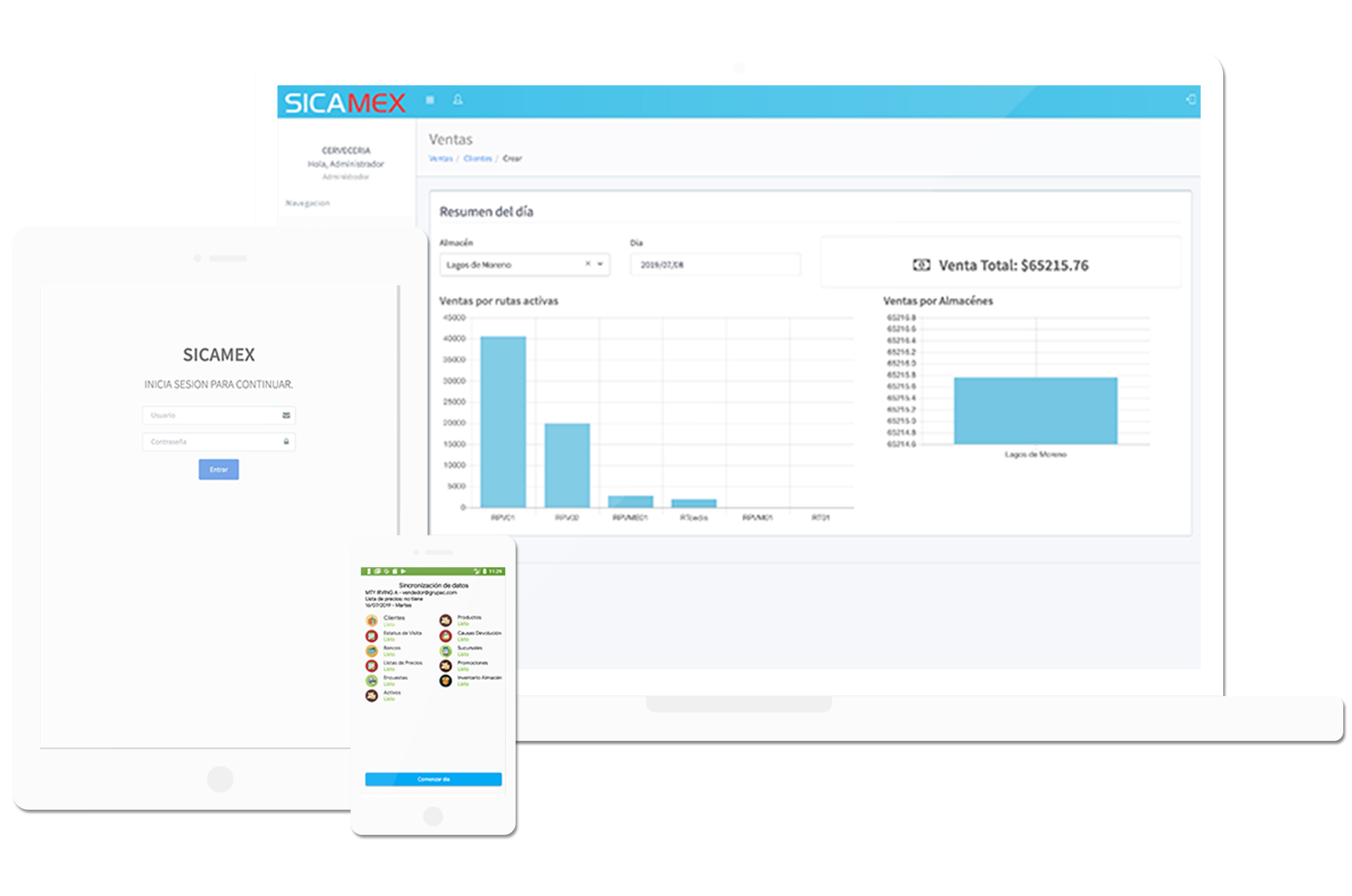Click the lock icon in Contraseña field
1352x896 pixels.
click(286, 442)
